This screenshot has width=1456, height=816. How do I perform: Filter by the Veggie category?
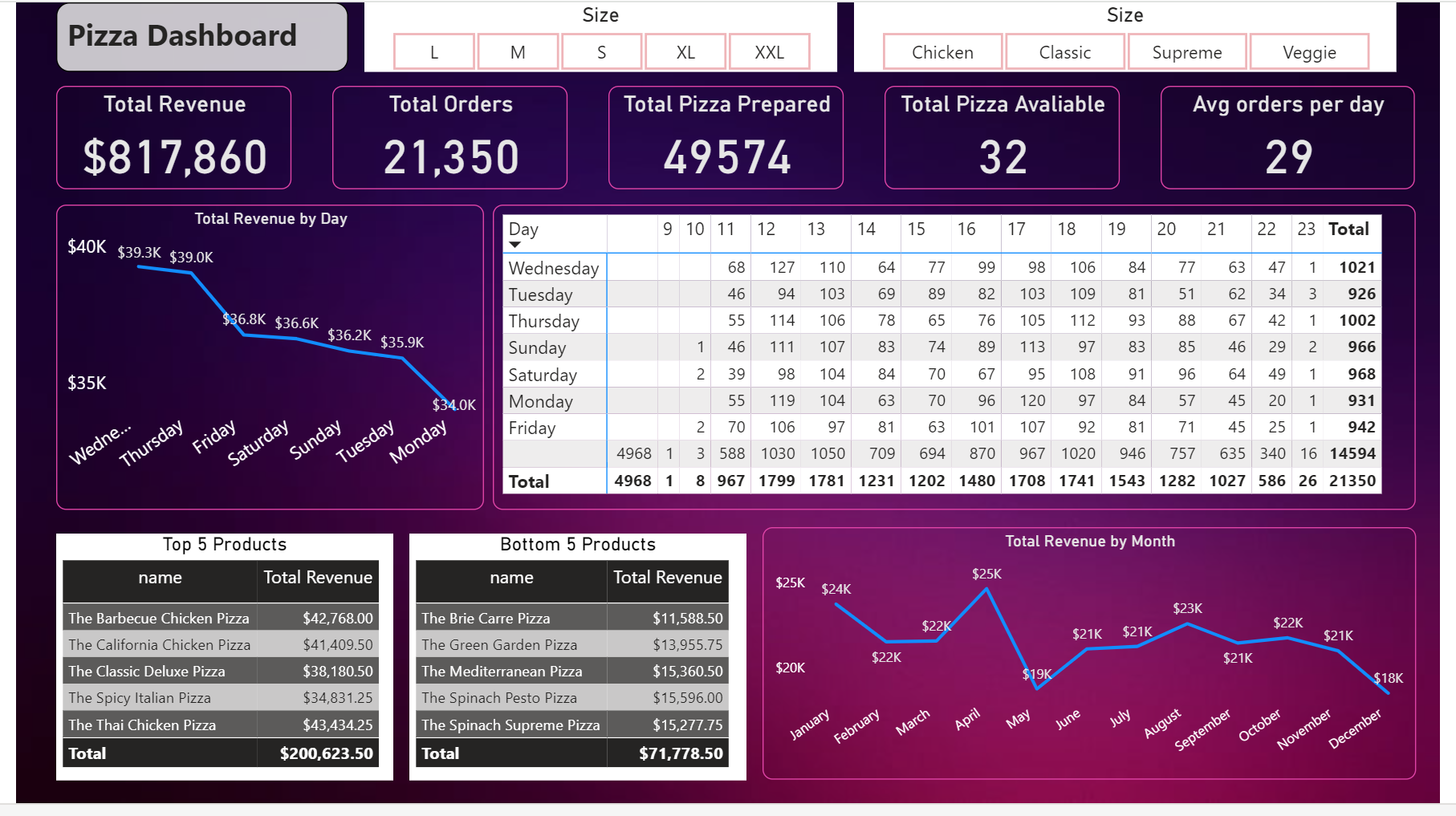[1309, 52]
